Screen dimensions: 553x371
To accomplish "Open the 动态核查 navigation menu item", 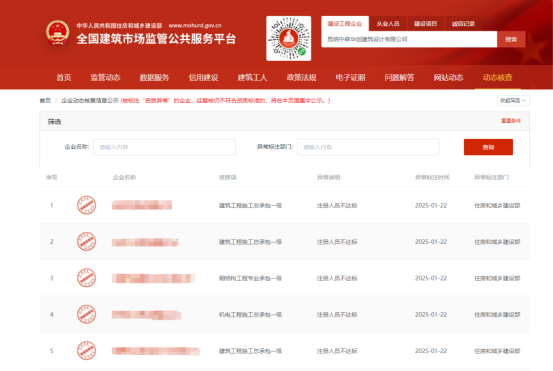I will pos(497,77).
